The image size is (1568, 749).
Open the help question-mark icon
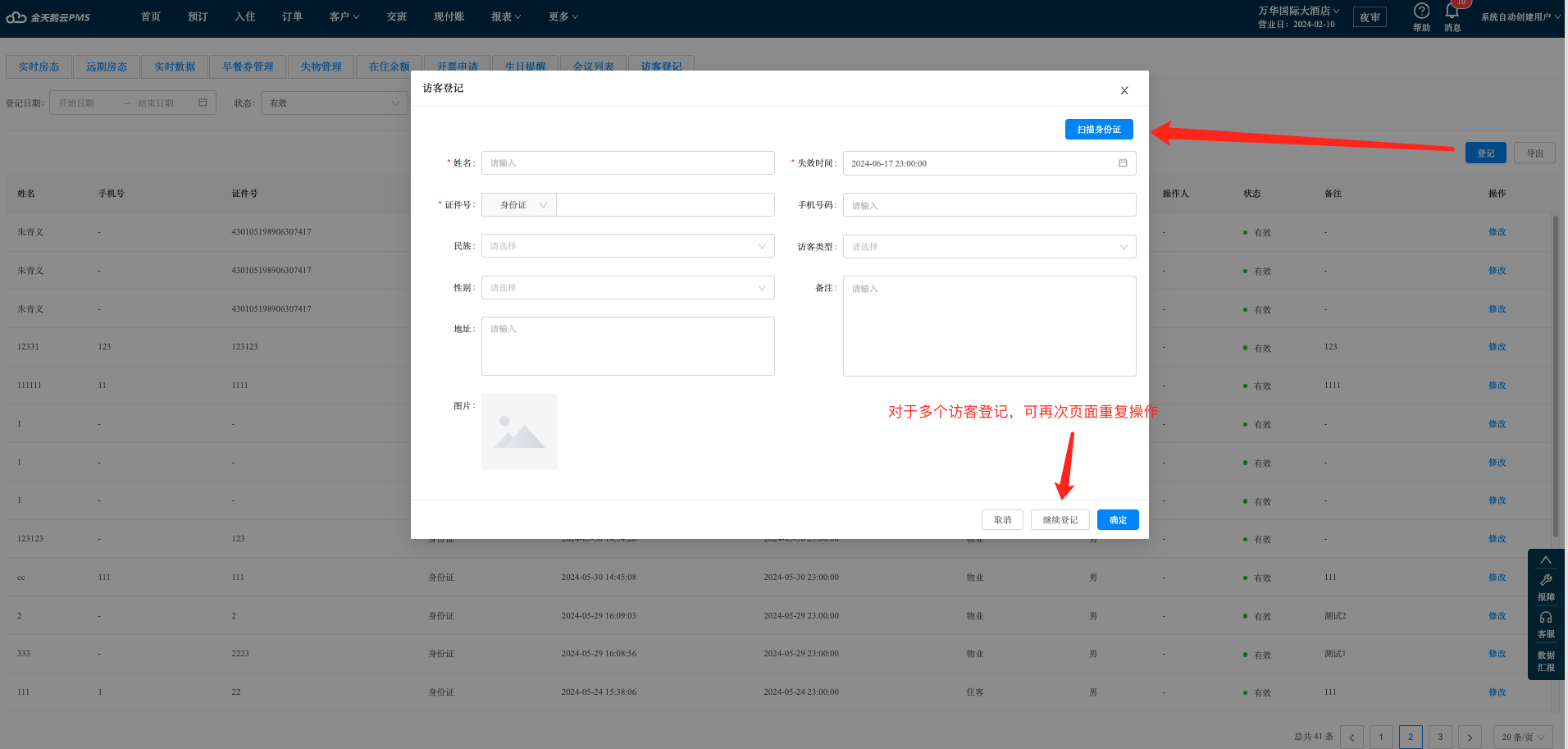[x=1421, y=11]
